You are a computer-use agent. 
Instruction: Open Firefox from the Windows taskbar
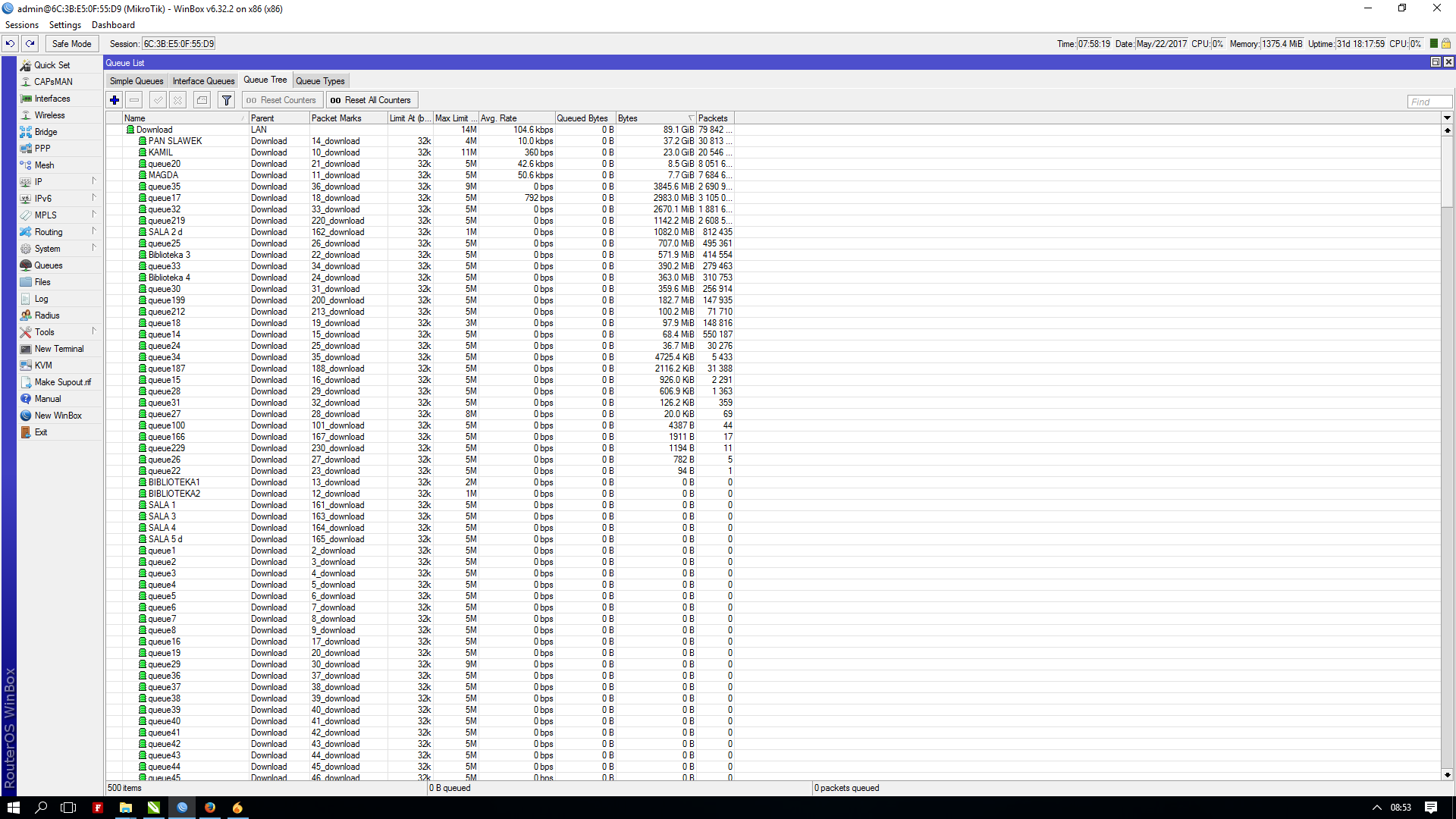(x=210, y=808)
